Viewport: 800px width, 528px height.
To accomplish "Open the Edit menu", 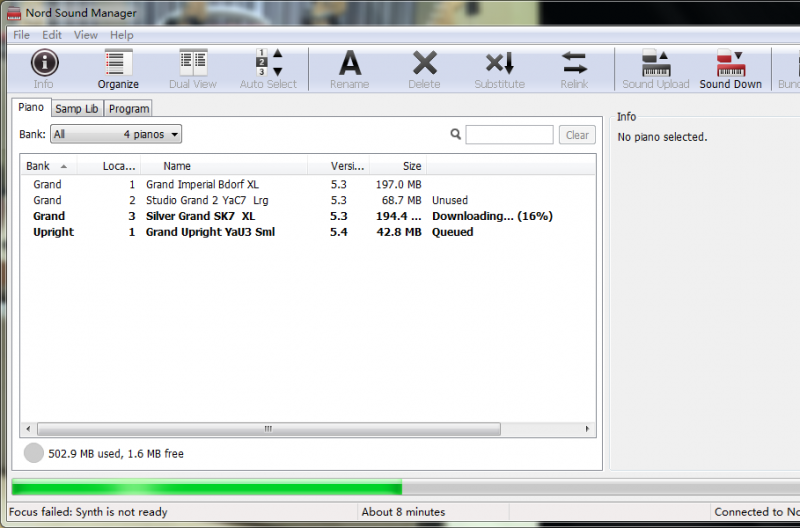I will coord(52,35).
